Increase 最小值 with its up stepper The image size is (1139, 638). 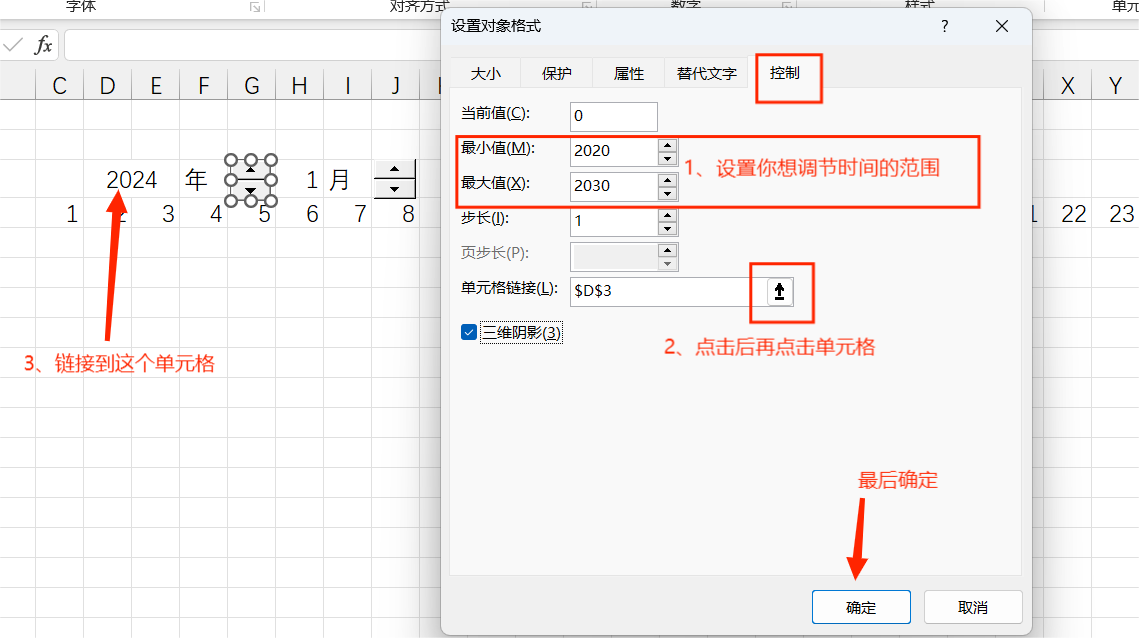668,146
